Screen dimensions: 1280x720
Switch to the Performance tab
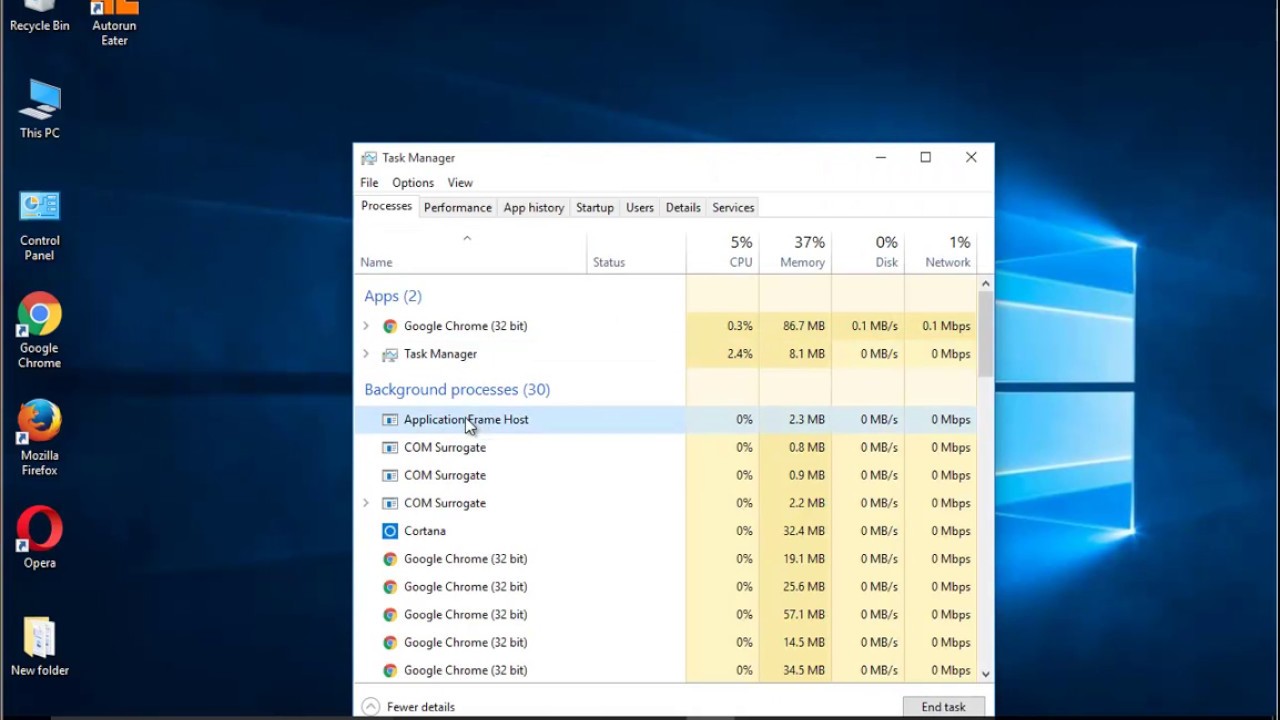coord(457,208)
